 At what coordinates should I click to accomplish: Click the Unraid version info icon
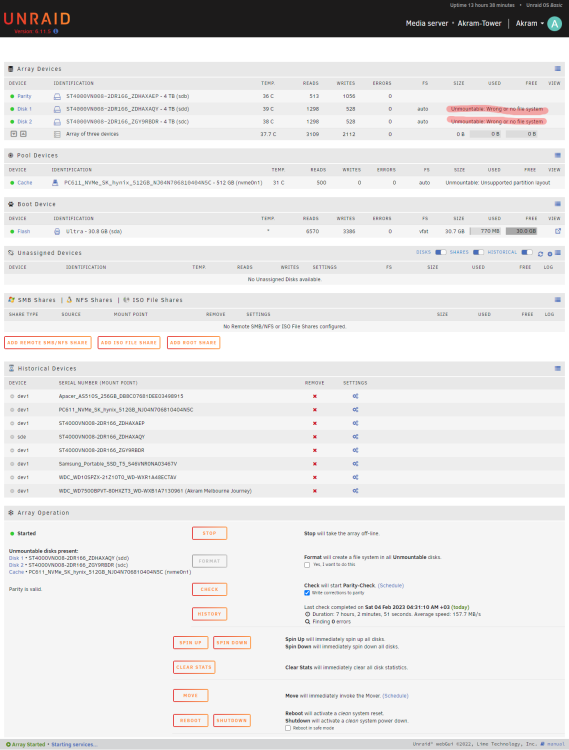(x=55, y=31)
